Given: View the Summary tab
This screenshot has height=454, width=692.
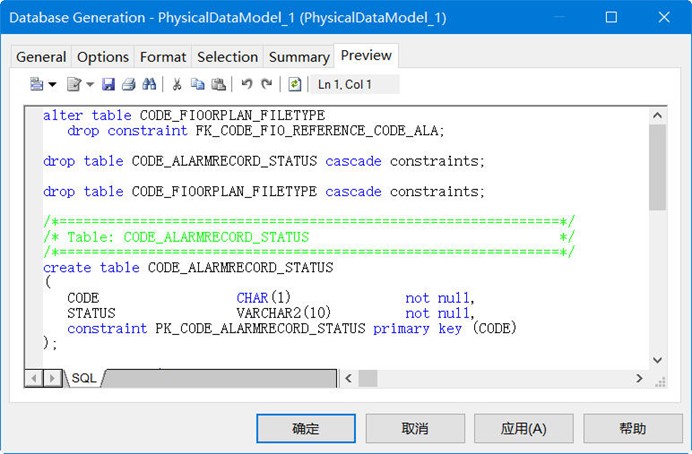Looking at the screenshot, I should click(x=299, y=57).
